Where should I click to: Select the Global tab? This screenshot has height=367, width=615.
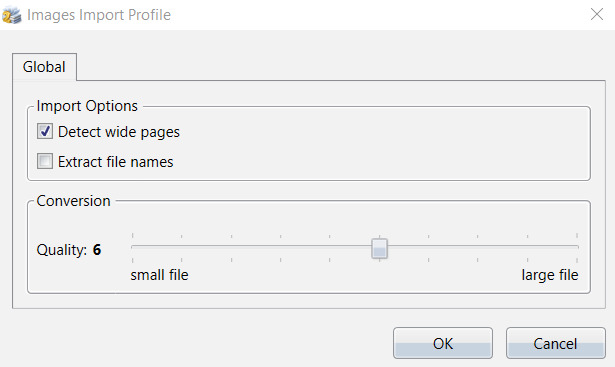[44, 67]
